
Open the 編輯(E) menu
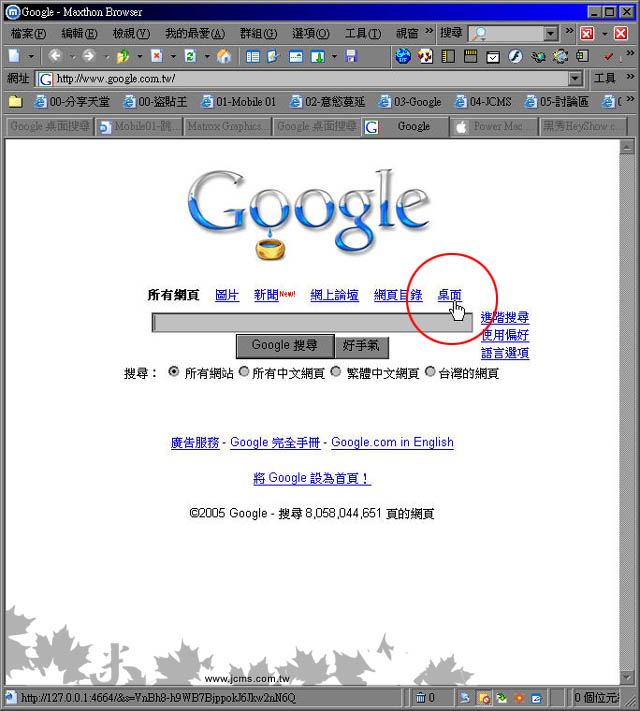tap(79, 34)
